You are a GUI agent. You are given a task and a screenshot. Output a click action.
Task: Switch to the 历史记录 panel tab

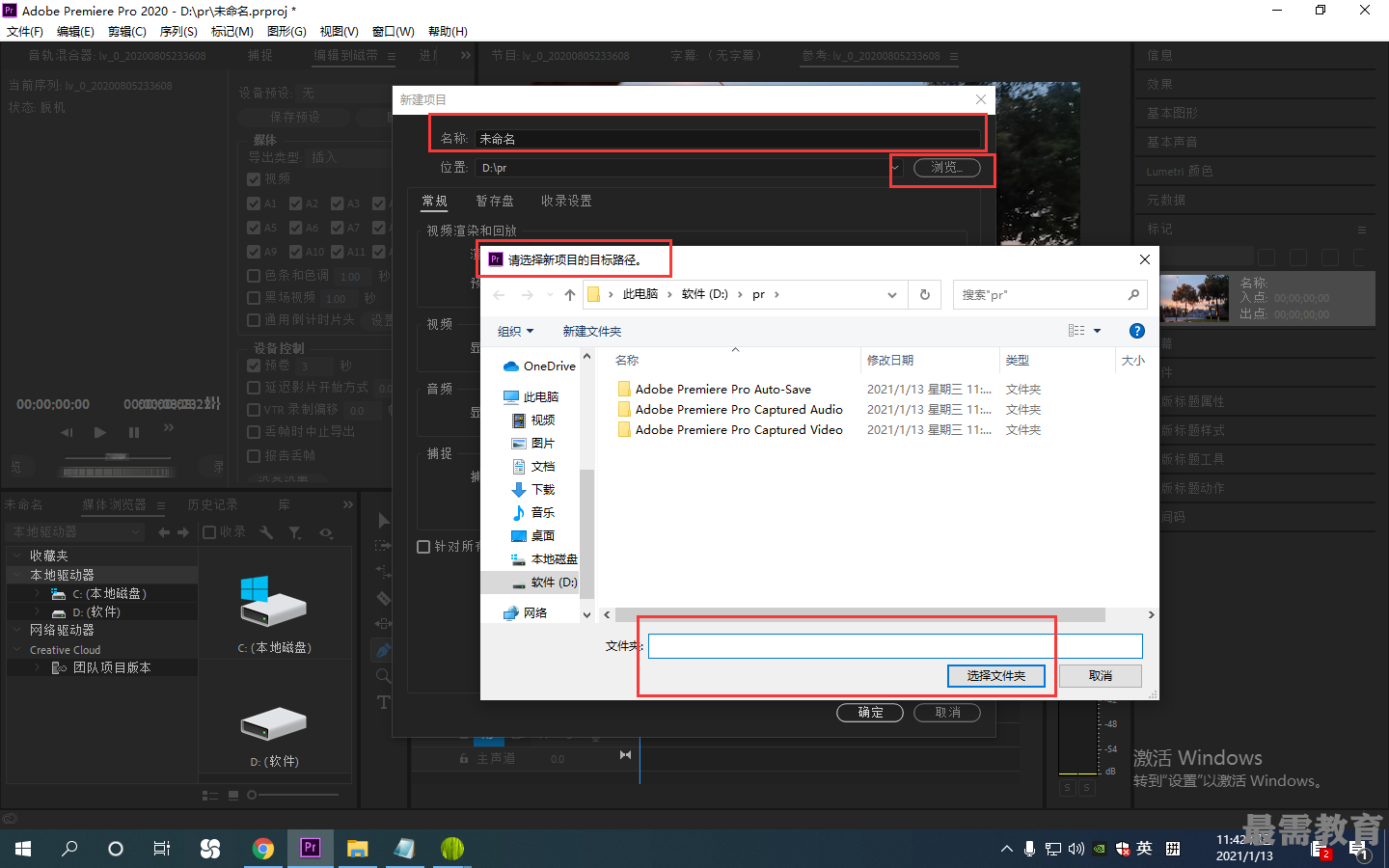[212, 505]
